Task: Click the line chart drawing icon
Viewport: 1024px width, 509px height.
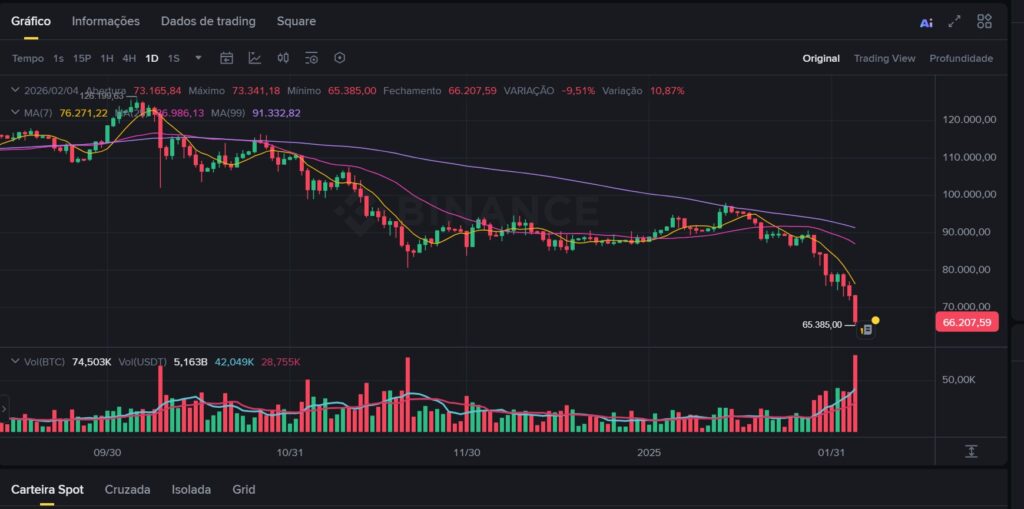Action: coord(255,58)
